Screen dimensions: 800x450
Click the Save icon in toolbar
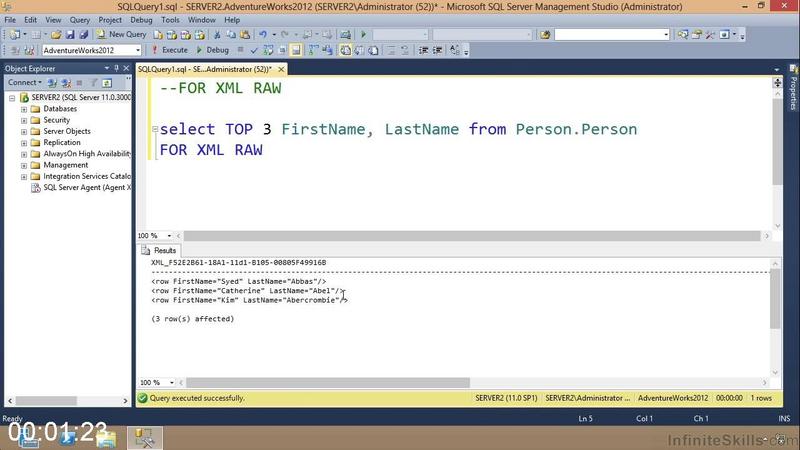tap(70, 35)
